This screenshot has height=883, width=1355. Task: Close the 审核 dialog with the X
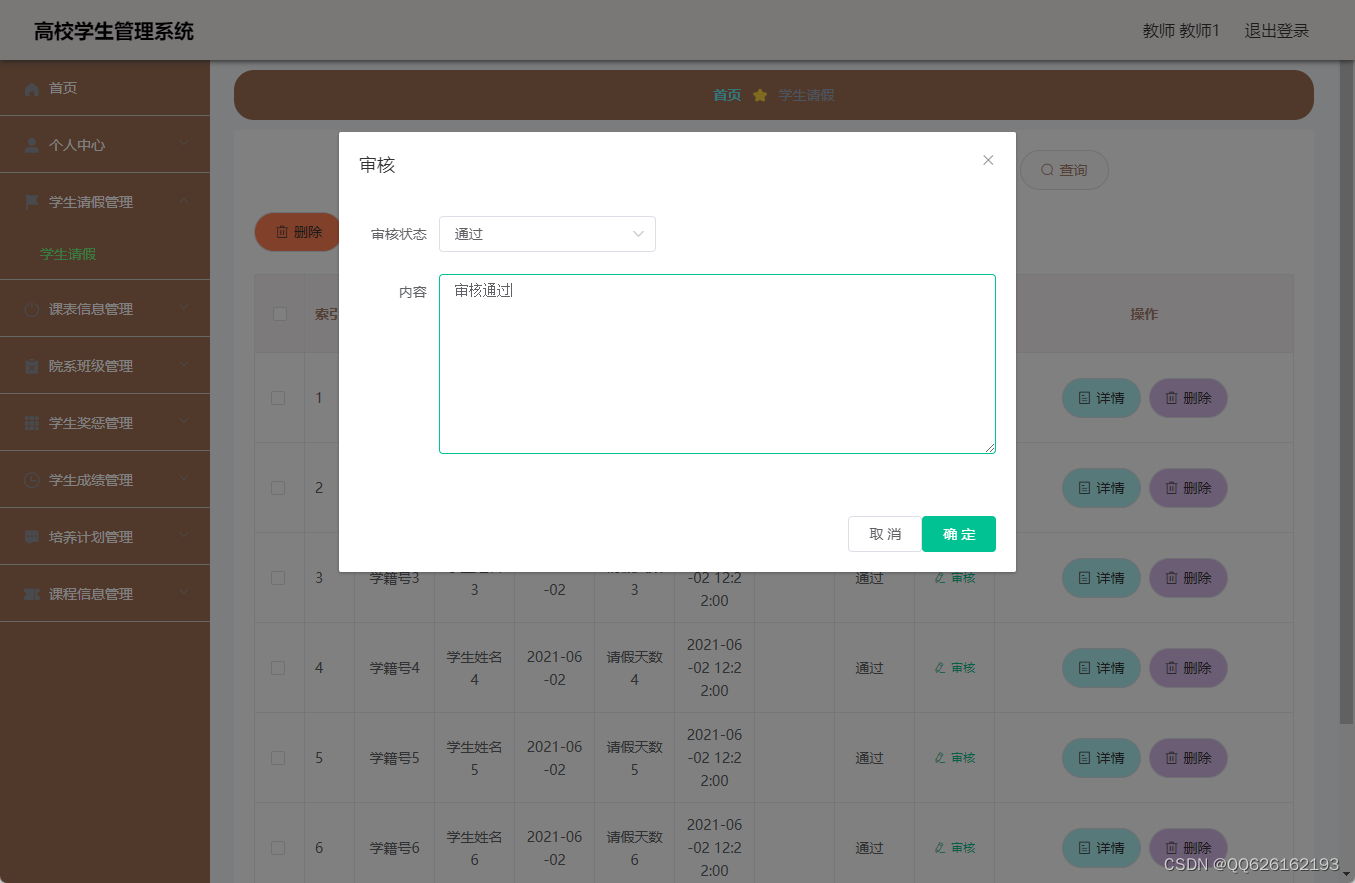[988, 160]
